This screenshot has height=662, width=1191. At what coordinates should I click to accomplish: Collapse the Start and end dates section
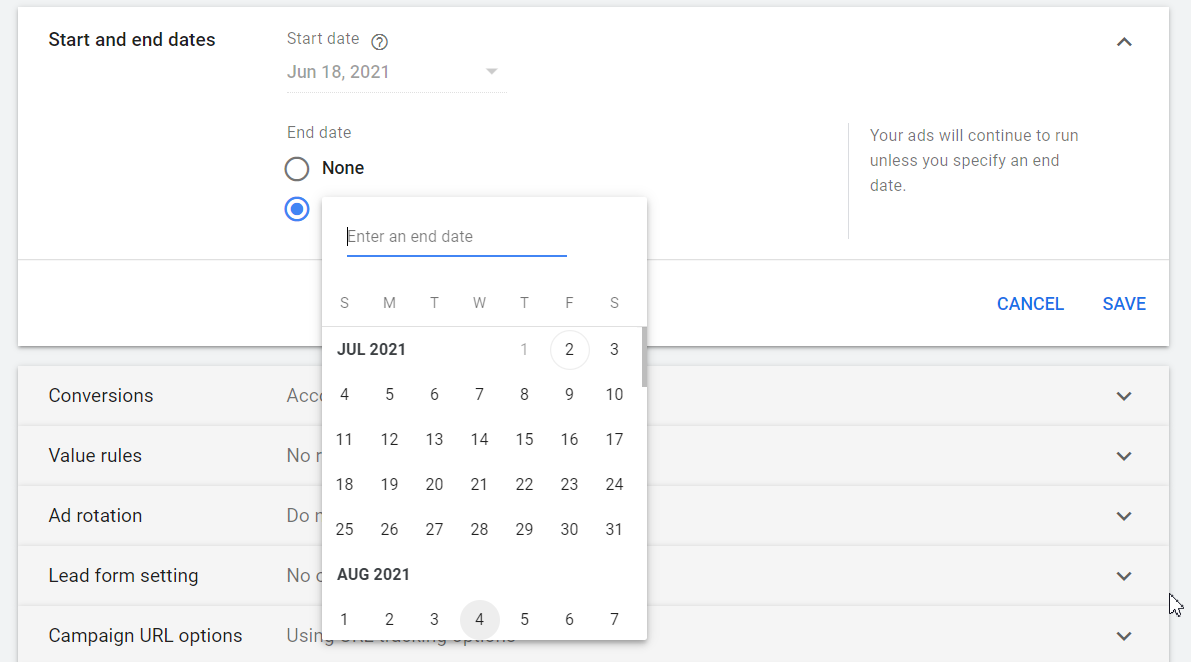[1124, 42]
